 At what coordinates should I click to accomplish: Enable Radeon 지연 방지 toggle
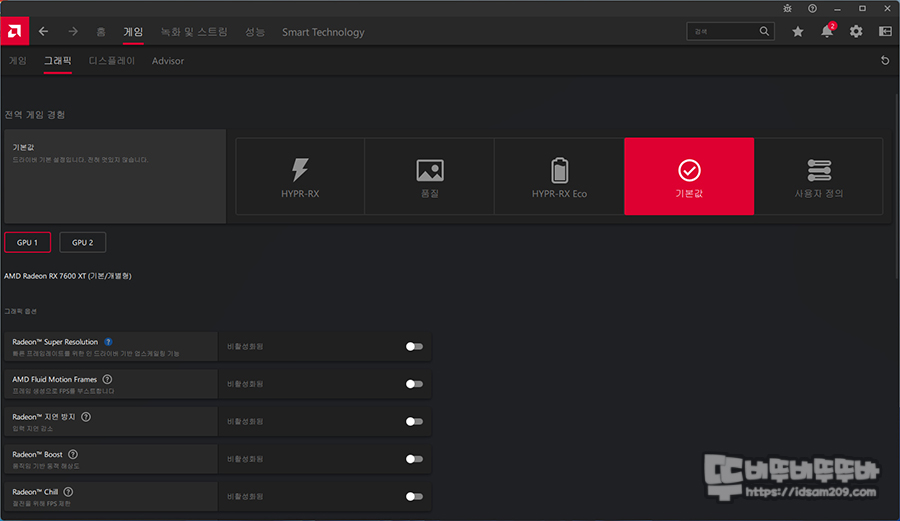pyautogui.click(x=414, y=422)
